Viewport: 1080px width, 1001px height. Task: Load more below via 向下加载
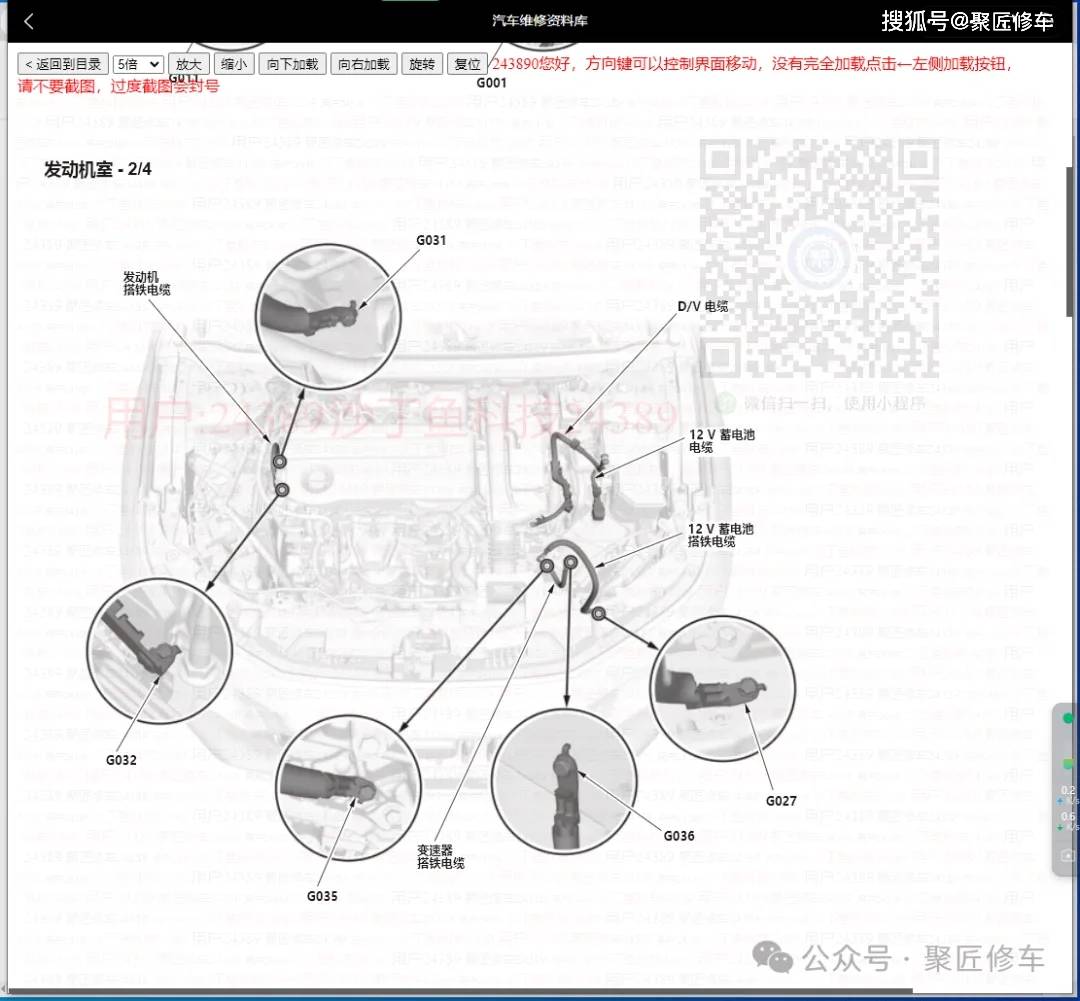(x=292, y=64)
